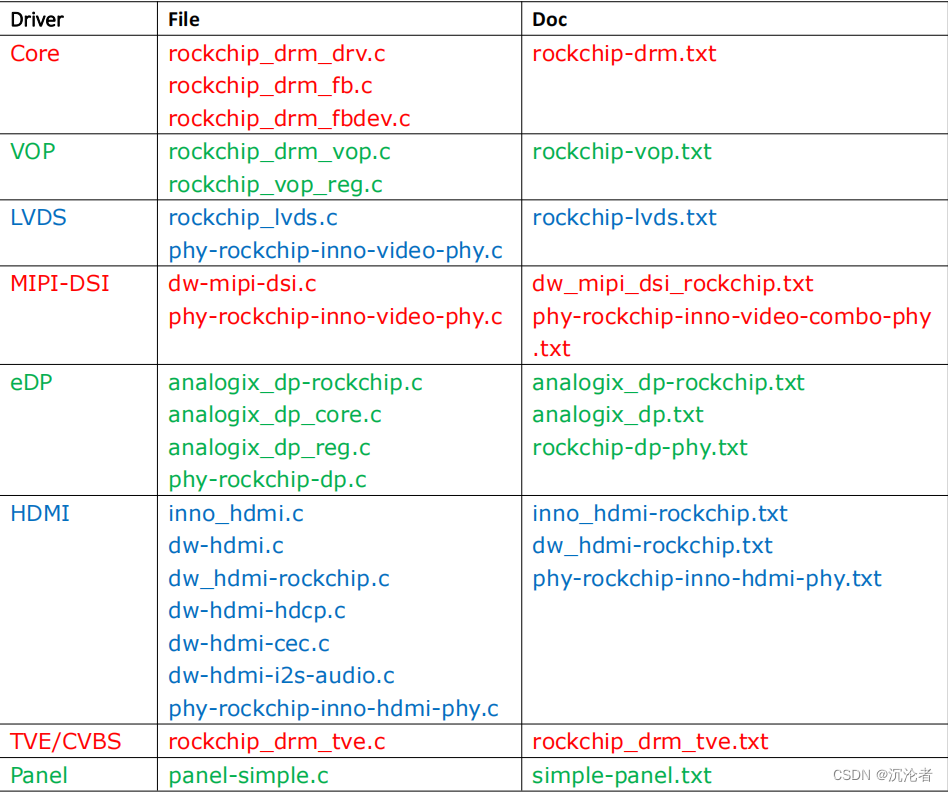Open phy-rockchip-inno-video-phy.c under LVDS

[336, 250]
